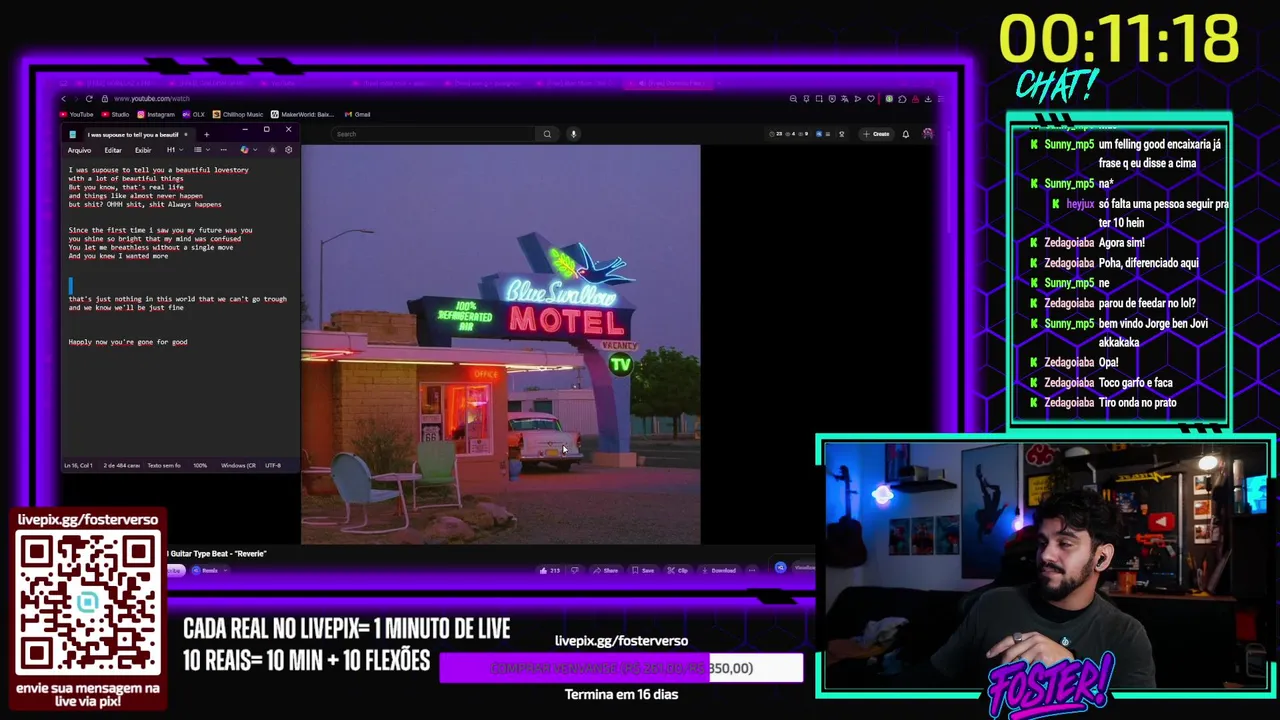This screenshot has width=1280, height=720.
Task: Click UTF-8 encoding in Notepad status bar
Action: tap(273, 466)
